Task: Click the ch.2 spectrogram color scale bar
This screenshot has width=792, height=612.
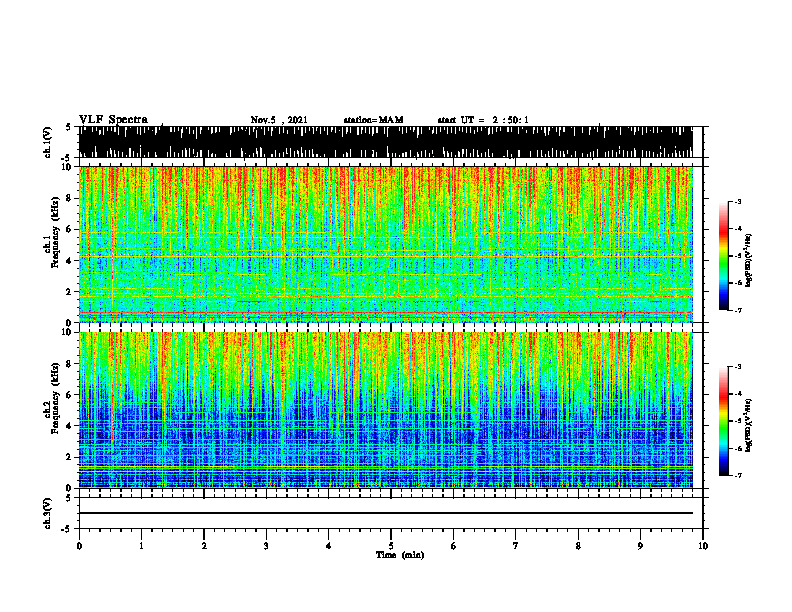Action: coord(723,421)
